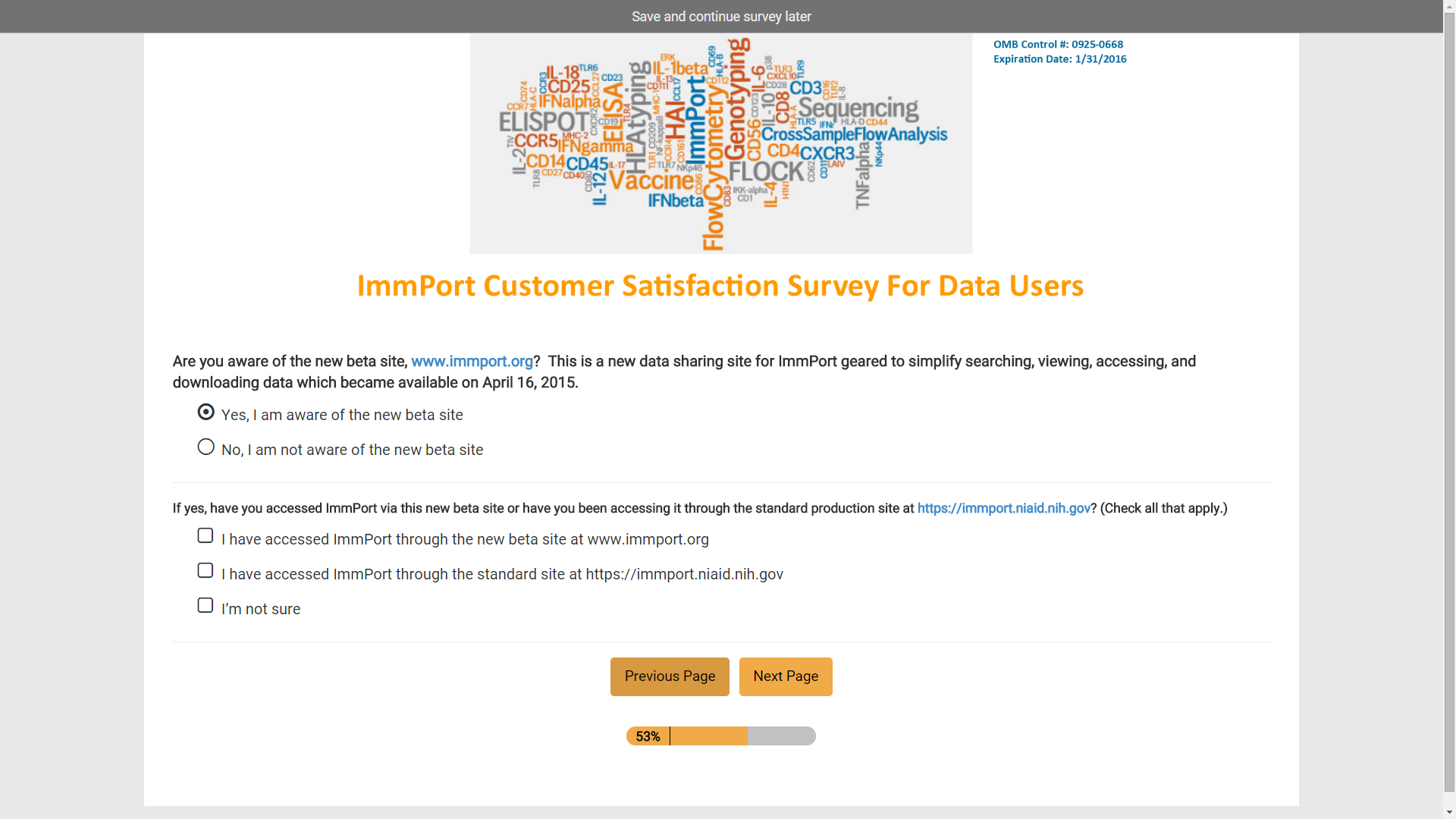Viewport: 1456px width, 819px height.
Task: Click the ImmPort Customer Satisfaction Survey heading
Action: click(720, 286)
